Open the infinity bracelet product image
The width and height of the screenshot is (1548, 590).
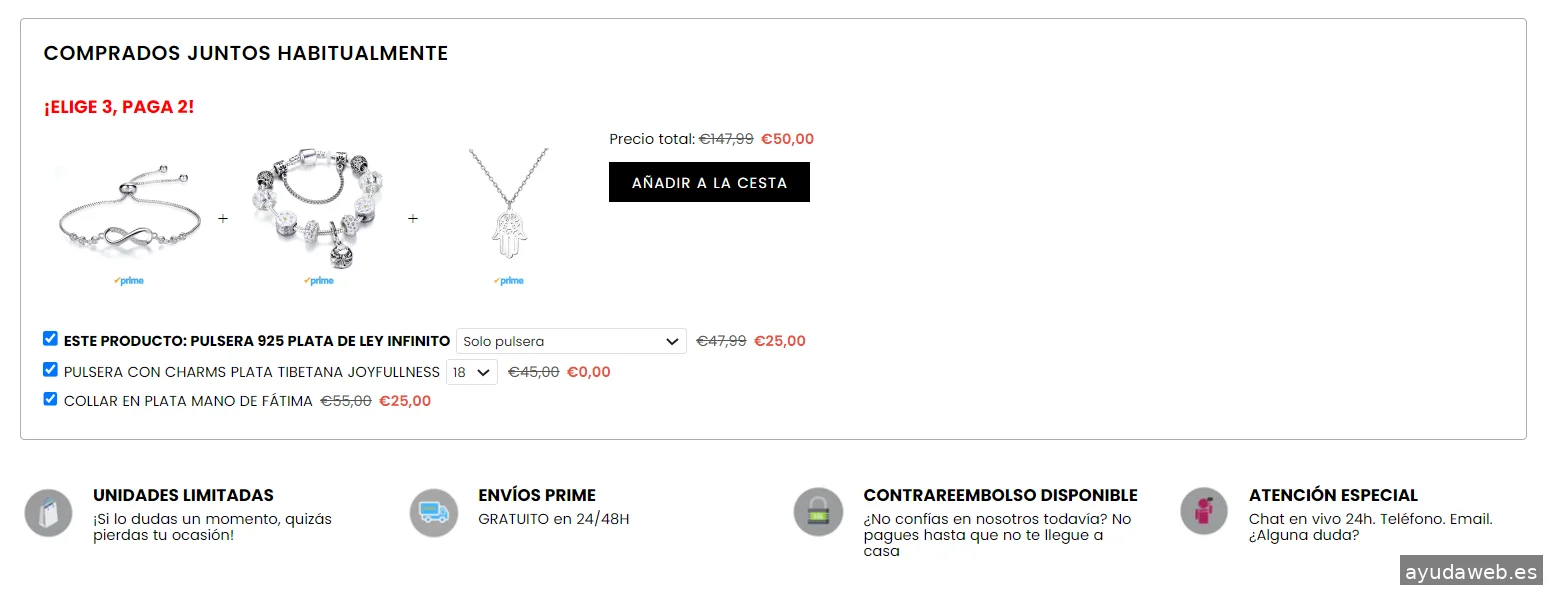click(129, 210)
